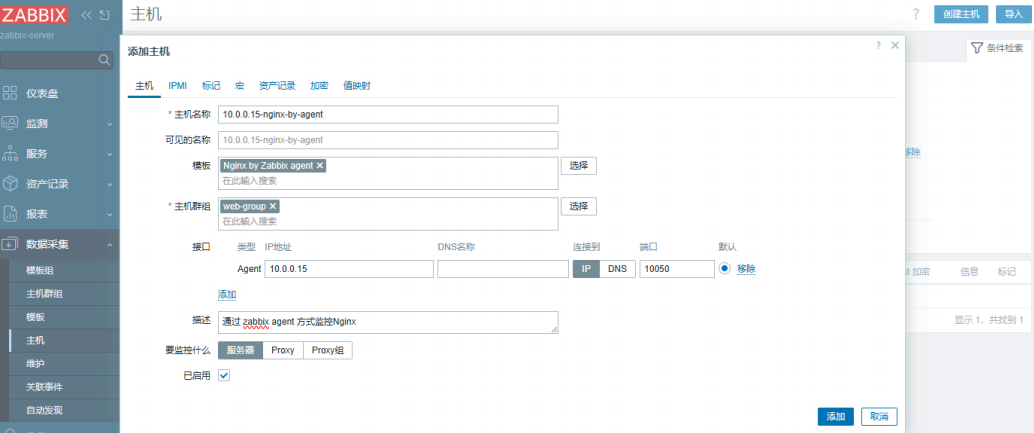The image size is (1034, 433).
Task: Click the 取消 button
Action: pos(879,417)
